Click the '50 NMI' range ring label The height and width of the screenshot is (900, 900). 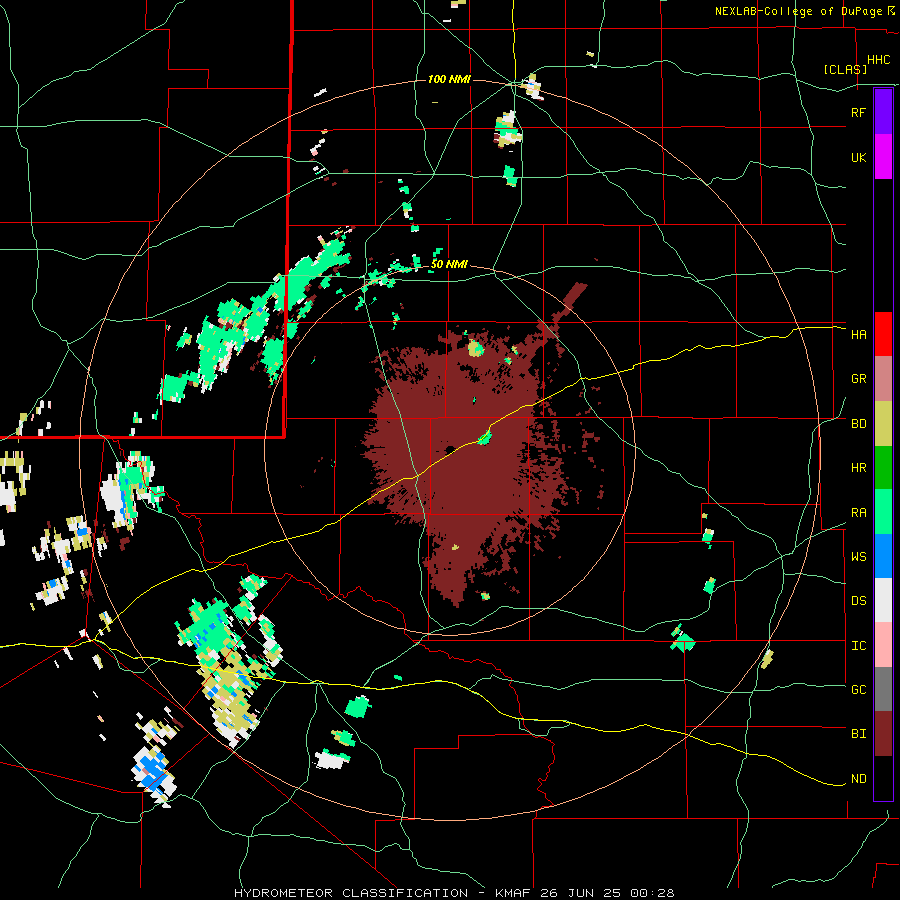click(449, 265)
